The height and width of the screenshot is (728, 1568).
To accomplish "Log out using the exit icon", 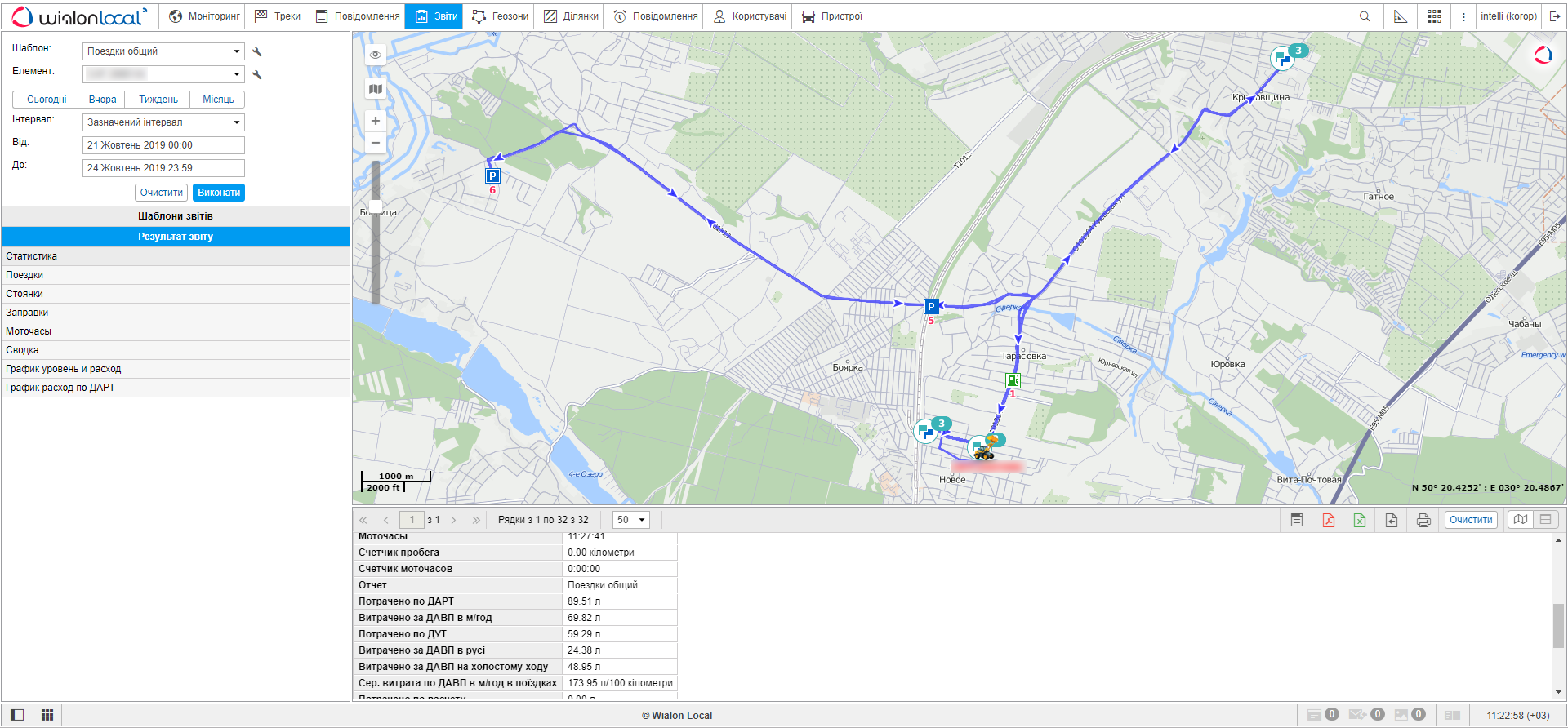I will click(x=1555, y=16).
